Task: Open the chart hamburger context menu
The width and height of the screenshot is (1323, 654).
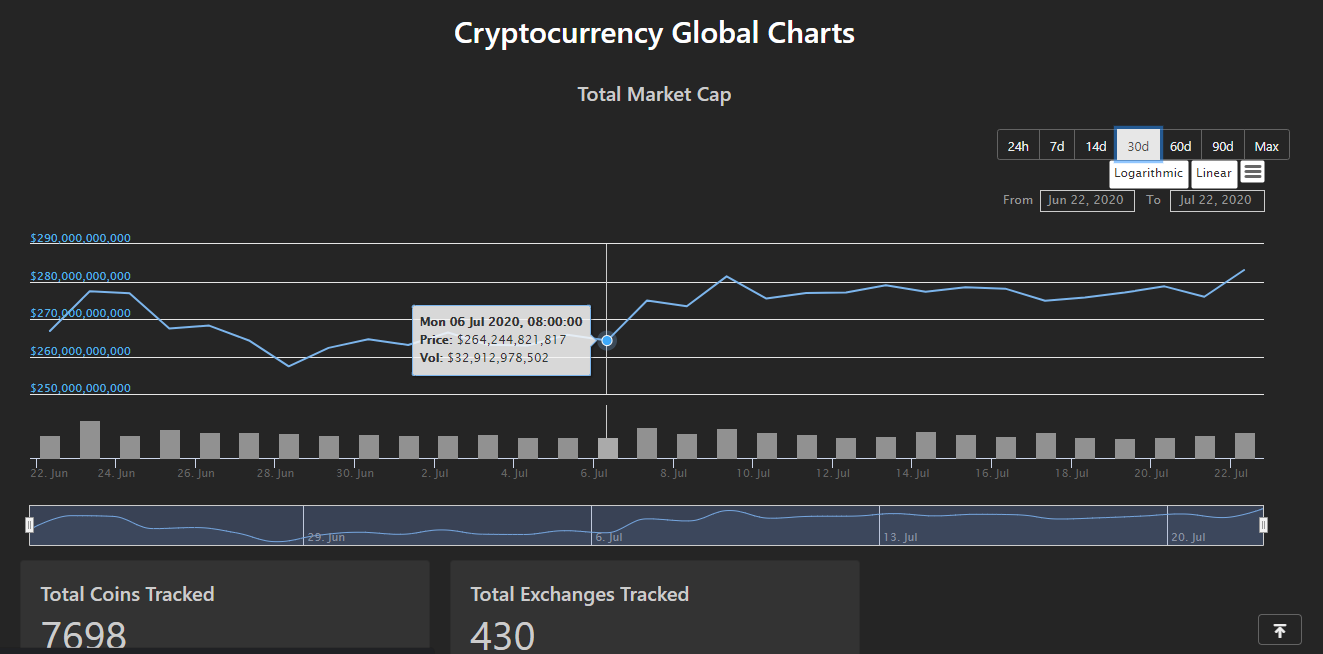Action: [1253, 172]
